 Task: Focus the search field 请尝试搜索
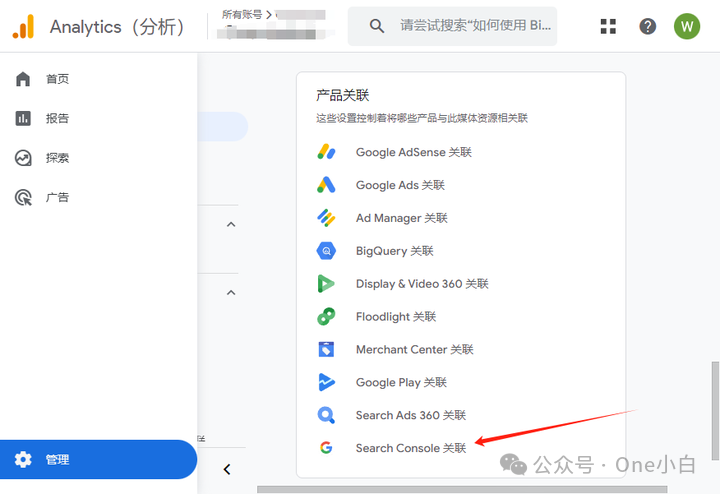pos(452,26)
